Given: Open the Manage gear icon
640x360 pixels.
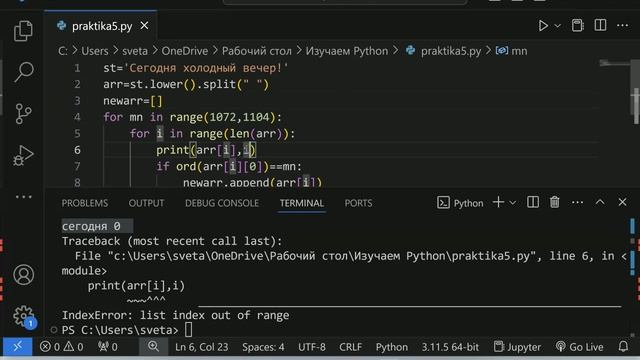Looking at the screenshot, I should click(x=24, y=316).
